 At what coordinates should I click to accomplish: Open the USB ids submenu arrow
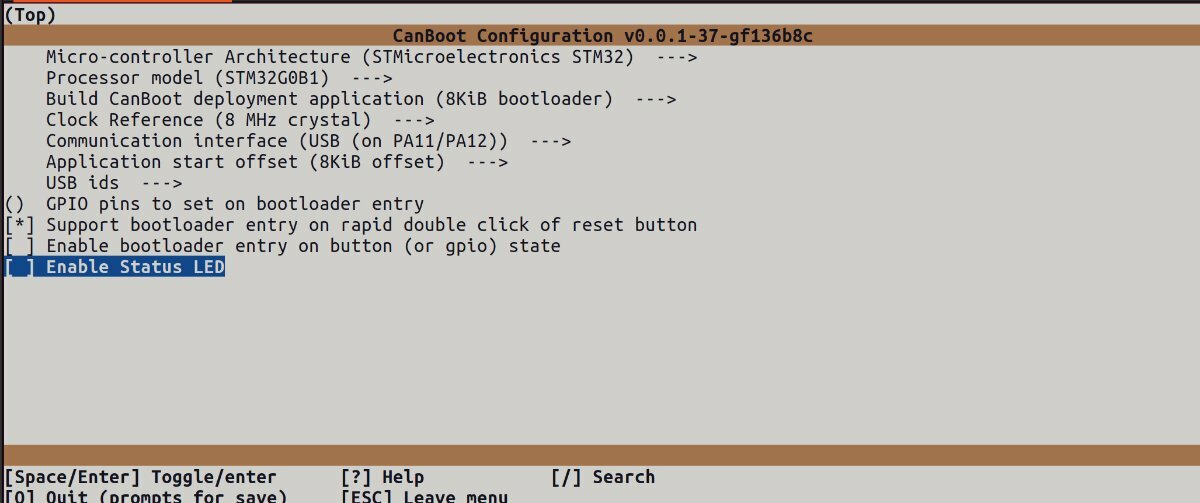click(162, 183)
